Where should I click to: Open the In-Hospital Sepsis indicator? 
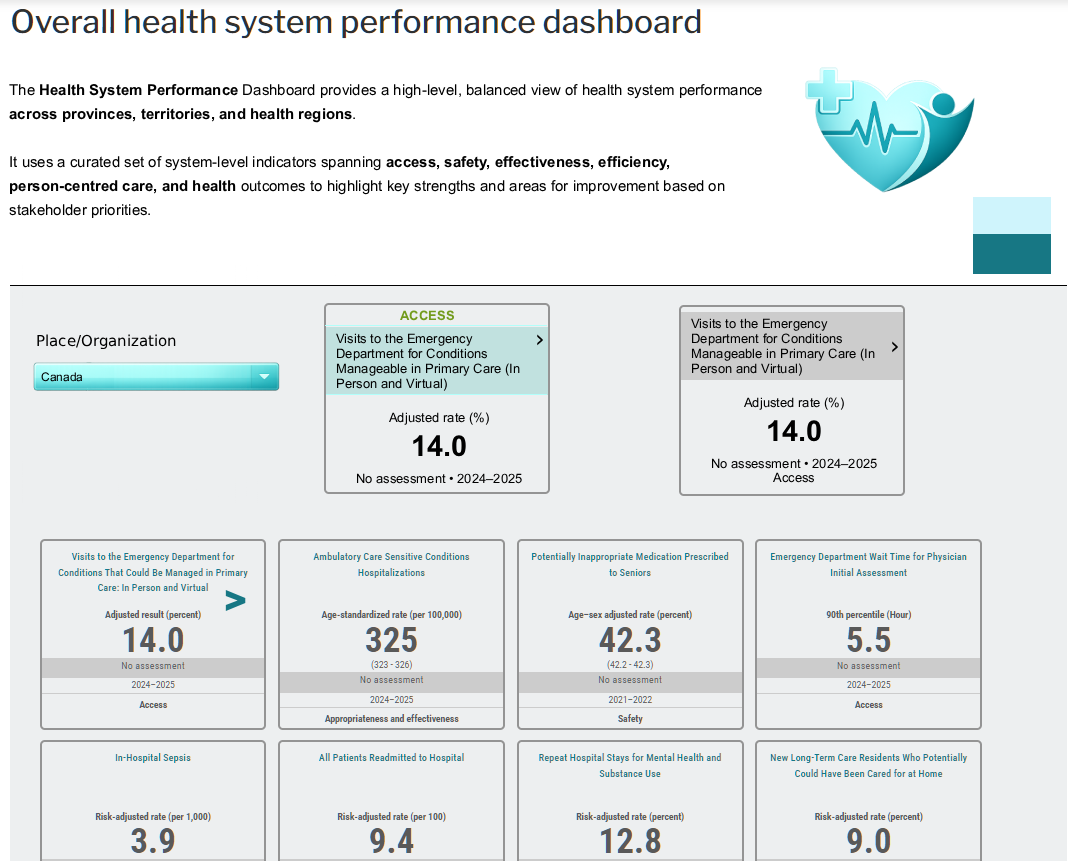(153, 758)
